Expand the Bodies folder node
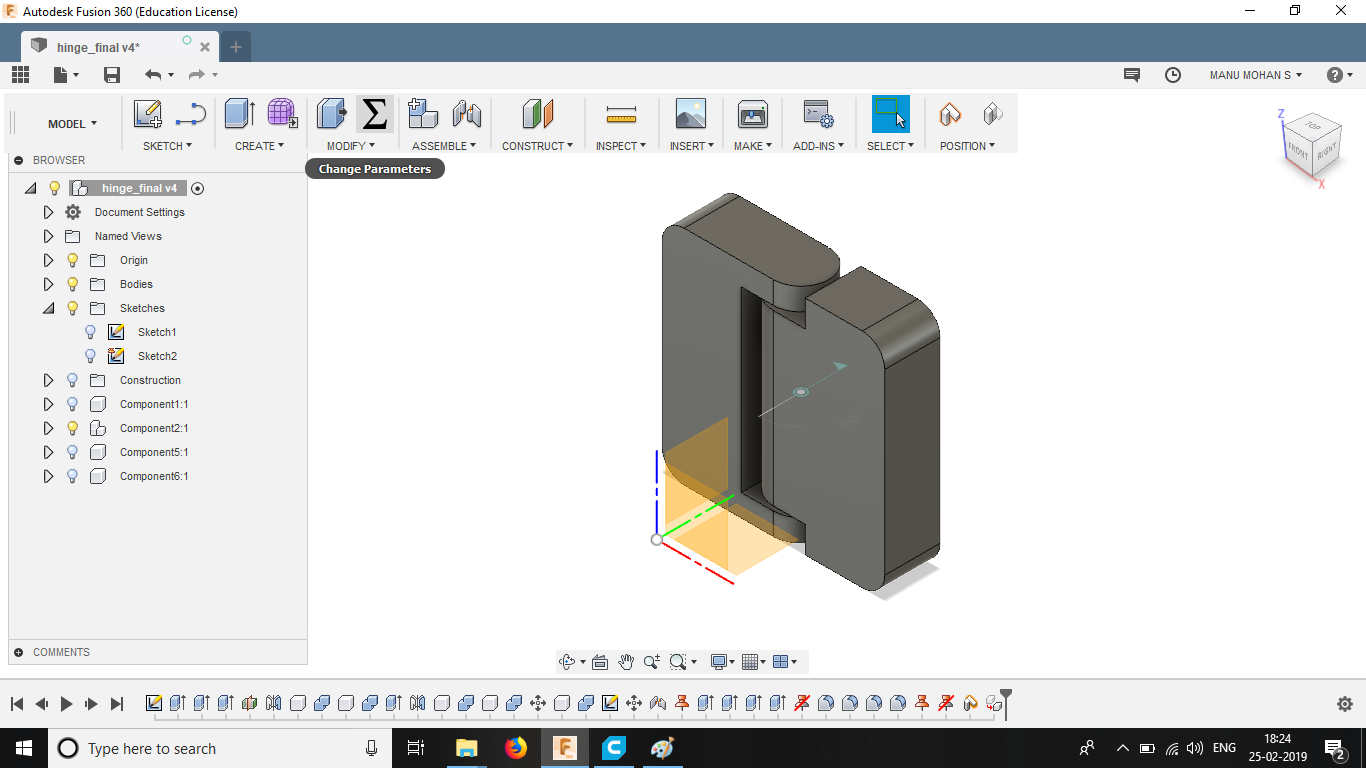This screenshot has height=768, width=1366. pos(48,284)
